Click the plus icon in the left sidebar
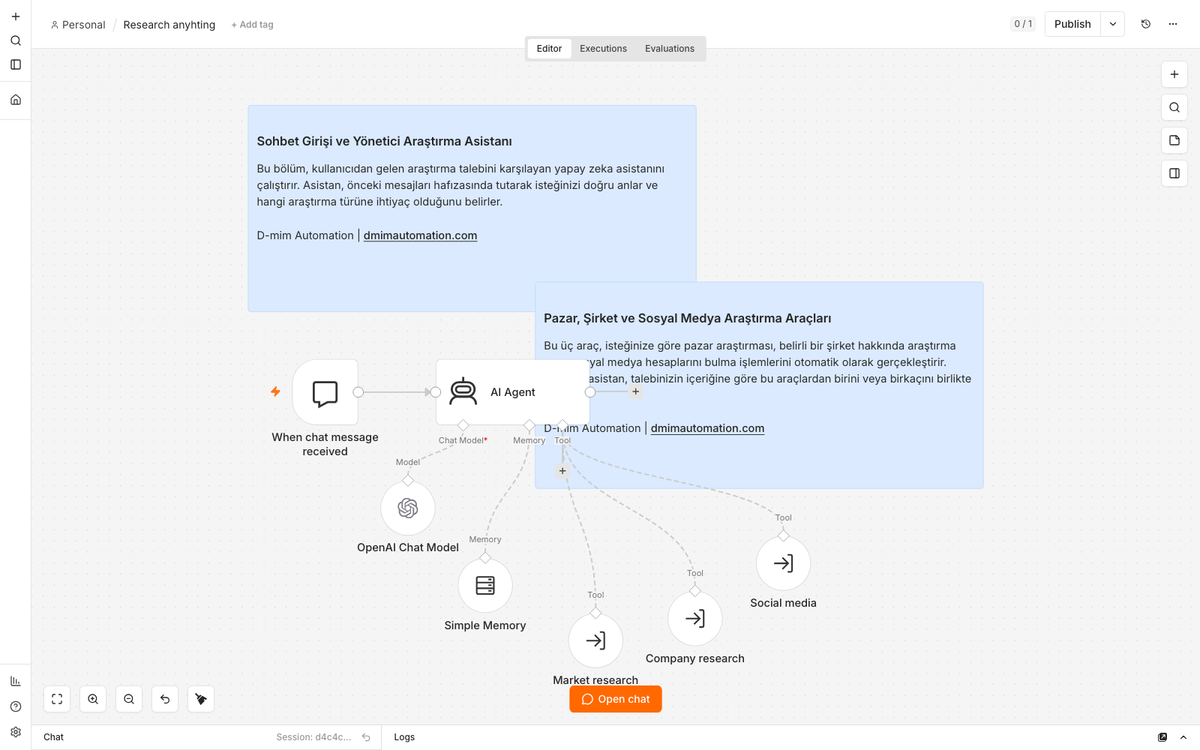The width and height of the screenshot is (1200, 750). (x=15, y=16)
